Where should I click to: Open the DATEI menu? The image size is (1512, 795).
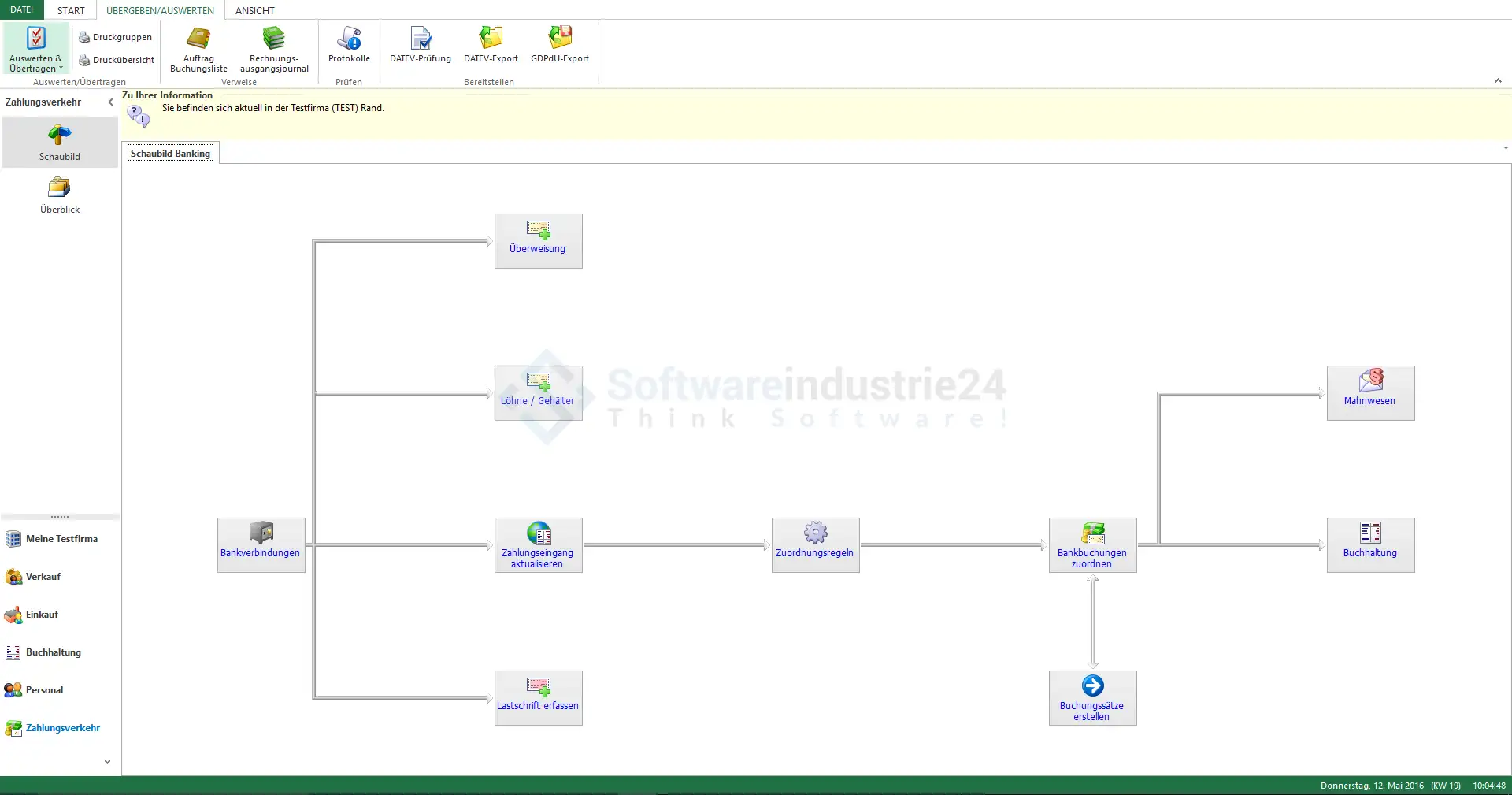[22, 10]
